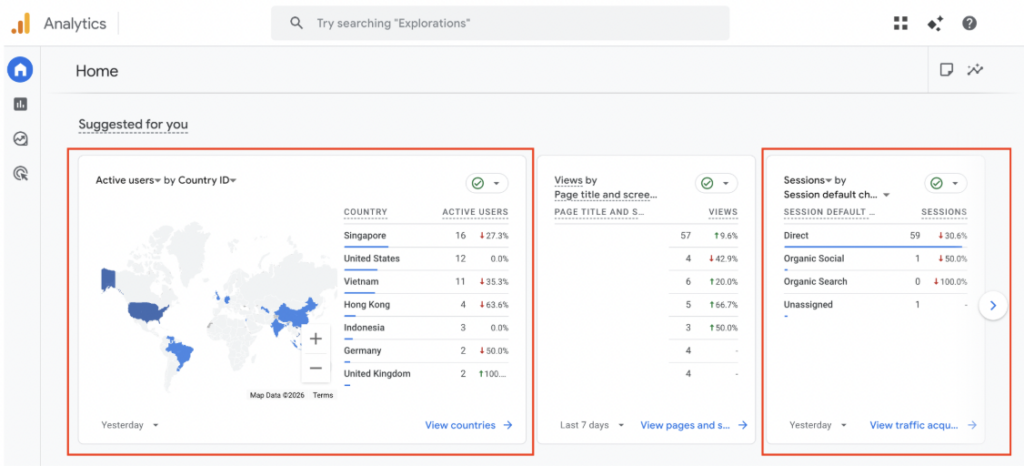Click the note icon beside Home
This screenshot has height=466, width=1024.
coord(946,70)
